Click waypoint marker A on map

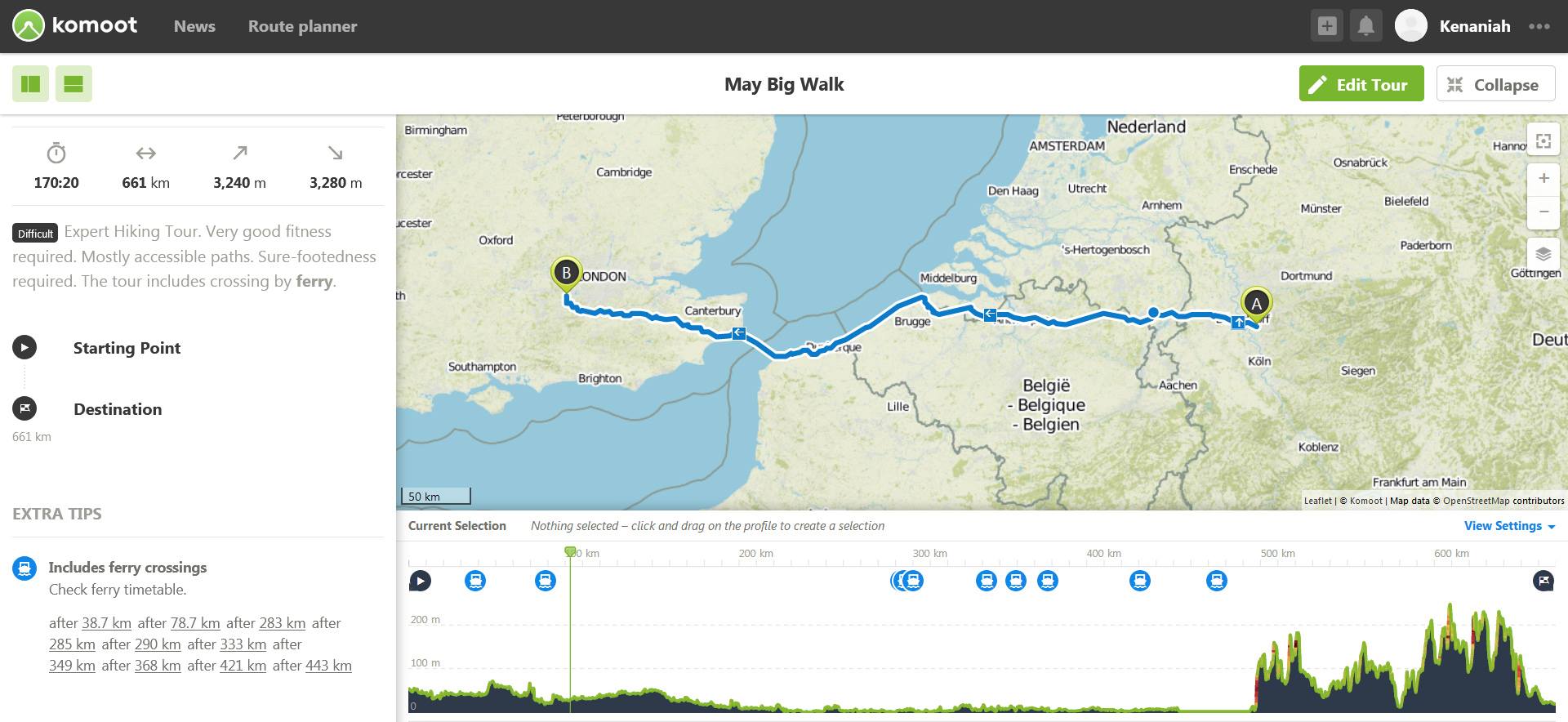1256,304
